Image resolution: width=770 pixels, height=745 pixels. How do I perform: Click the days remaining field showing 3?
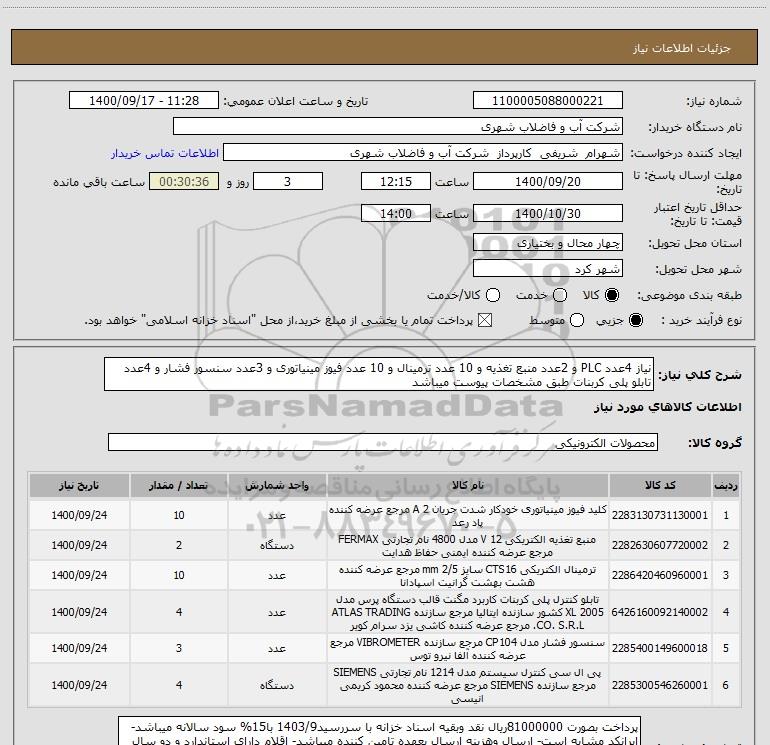pyautogui.click(x=288, y=181)
